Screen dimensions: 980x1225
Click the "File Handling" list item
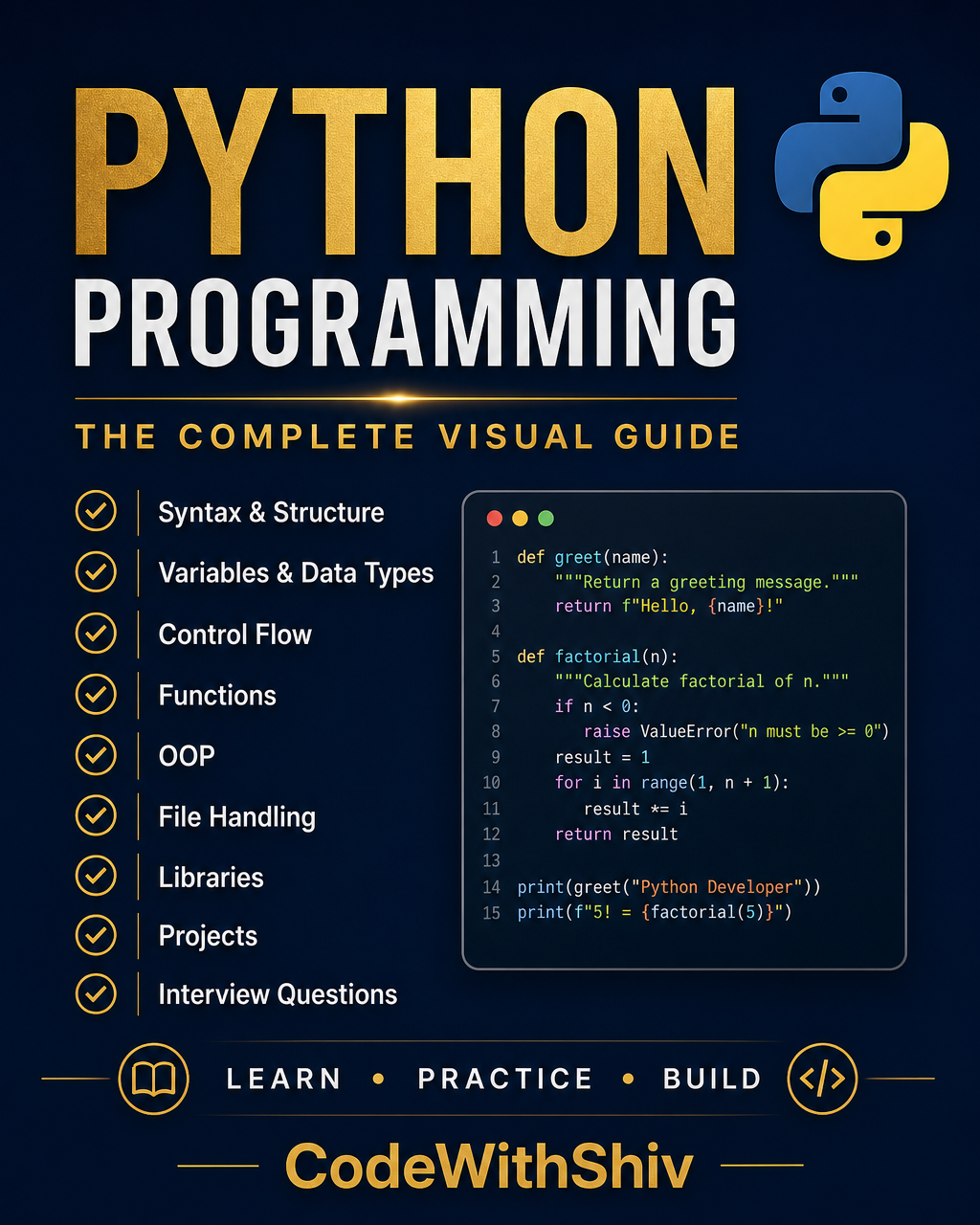236,817
